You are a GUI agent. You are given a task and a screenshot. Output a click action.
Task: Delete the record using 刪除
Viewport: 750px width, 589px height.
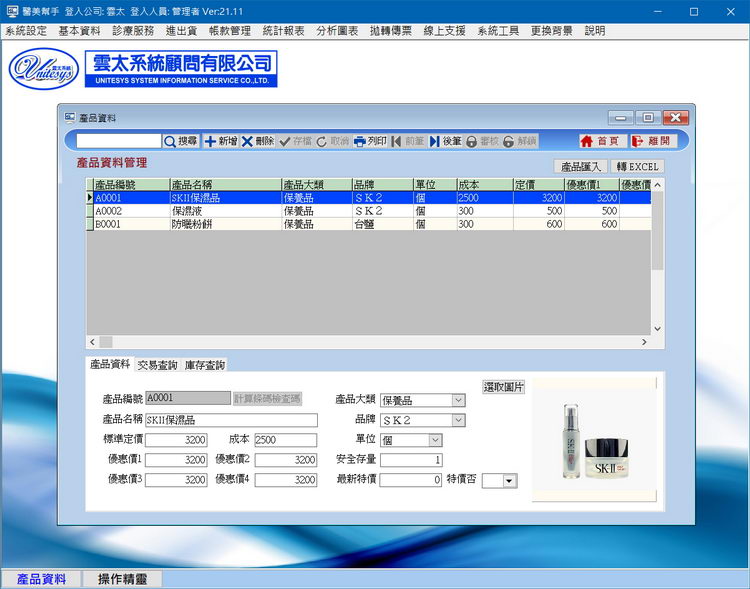tap(258, 142)
